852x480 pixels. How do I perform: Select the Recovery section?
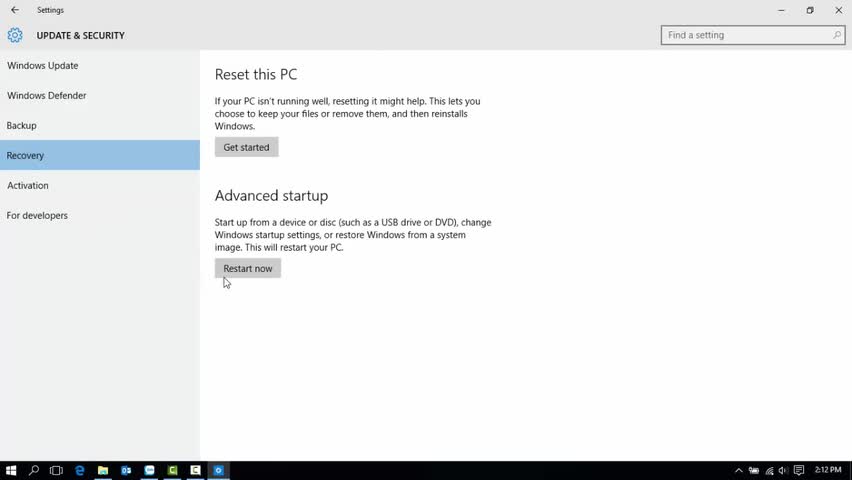(x=100, y=155)
